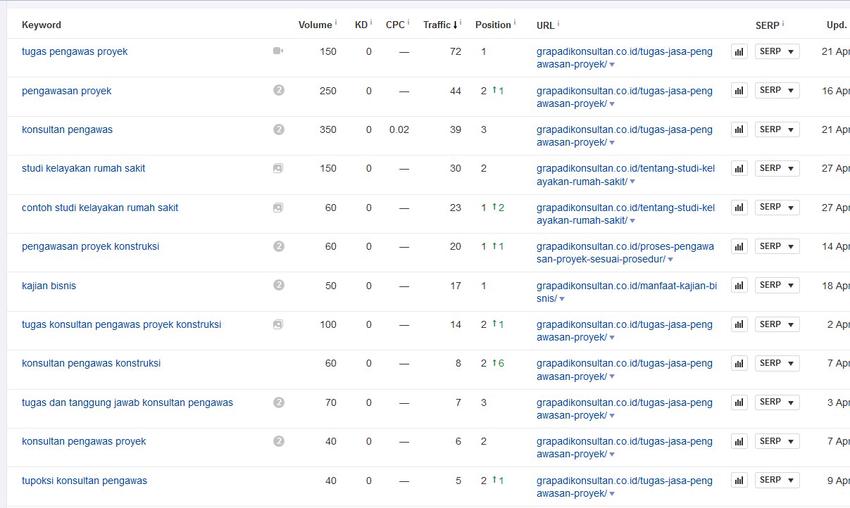
Task: Click SERP feature icon beside 'pengawasan proyek'
Action: click(x=279, y=90)
